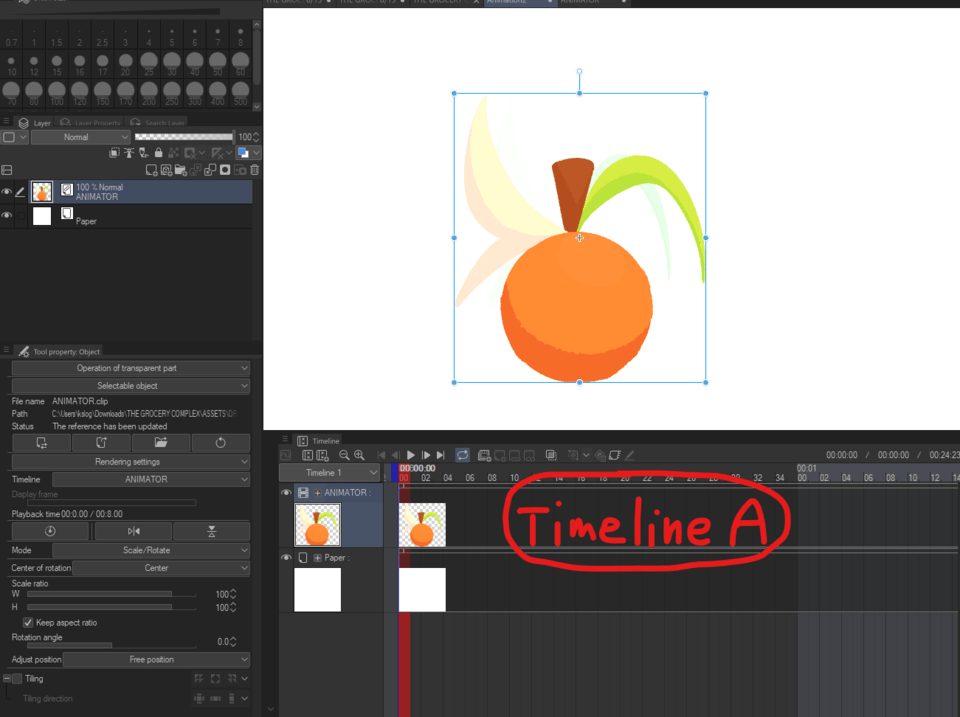Zoom in on the timeline
The image size is (960, 717).
tap(359, 455)
